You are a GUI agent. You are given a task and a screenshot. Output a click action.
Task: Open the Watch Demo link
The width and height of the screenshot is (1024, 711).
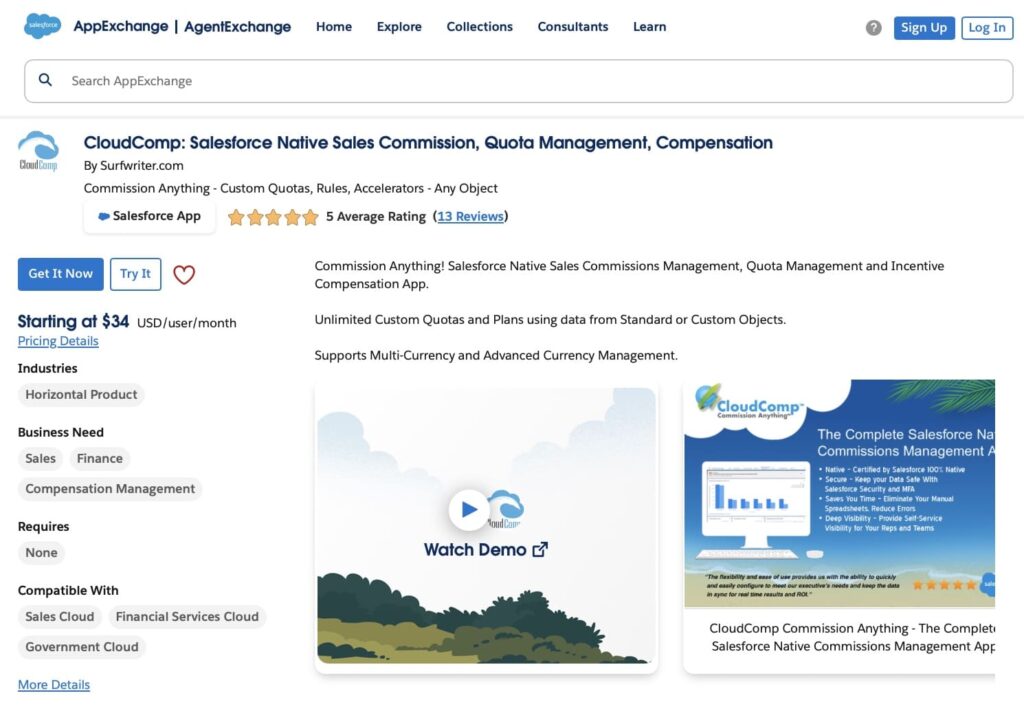click(485, 550)
